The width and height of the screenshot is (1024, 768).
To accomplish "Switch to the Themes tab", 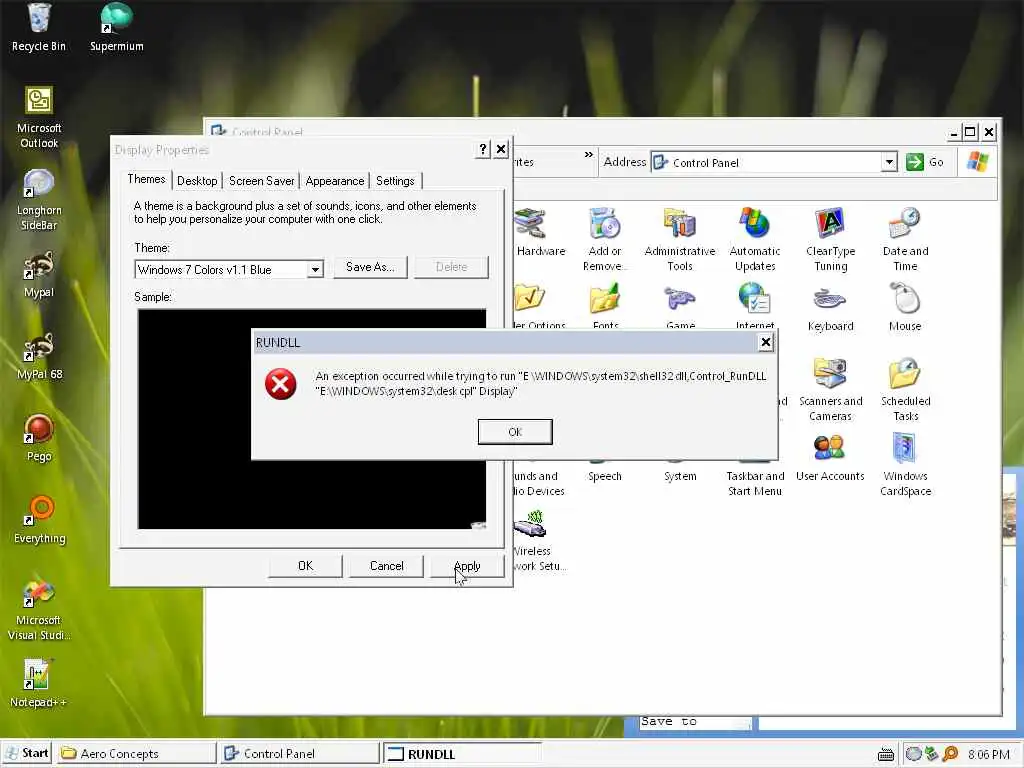I will coord(146,180).
